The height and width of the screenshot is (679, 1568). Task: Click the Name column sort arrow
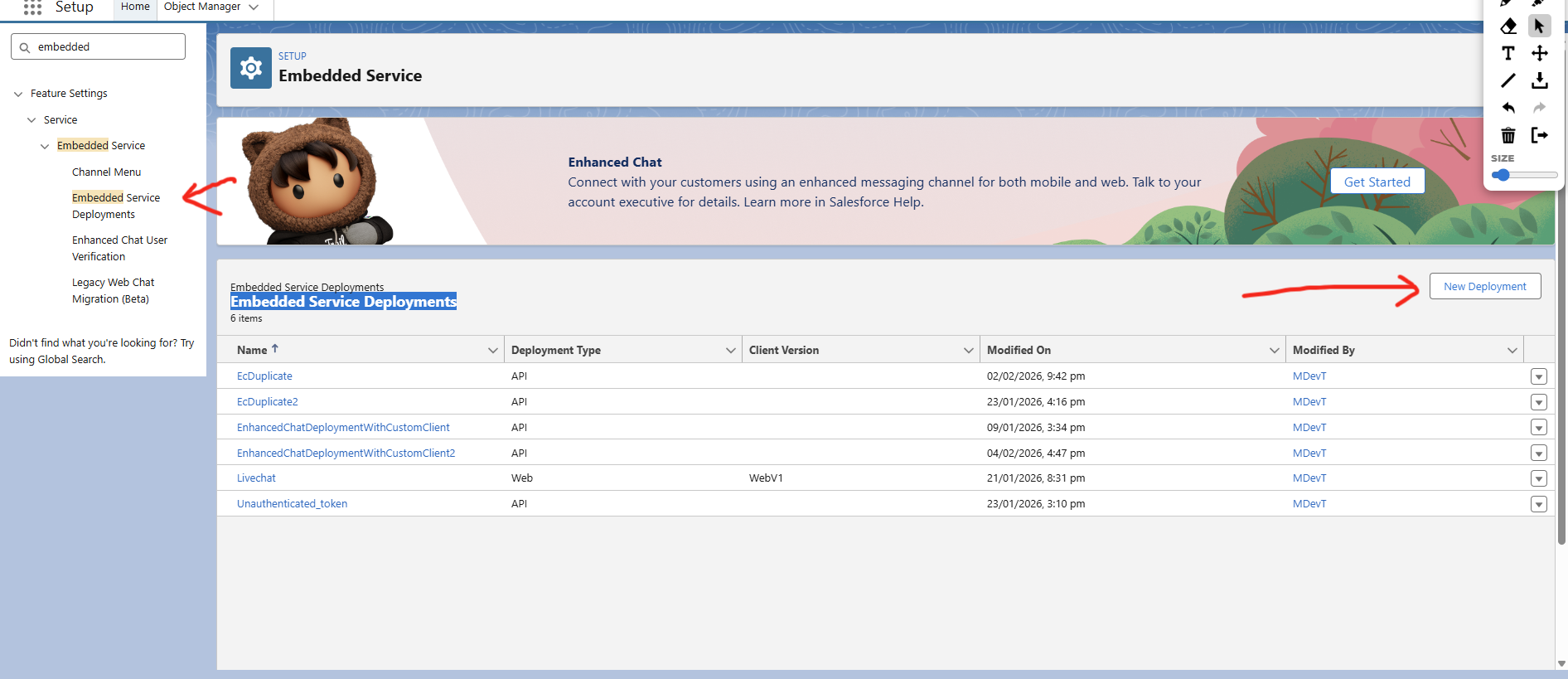coord(275,349)
